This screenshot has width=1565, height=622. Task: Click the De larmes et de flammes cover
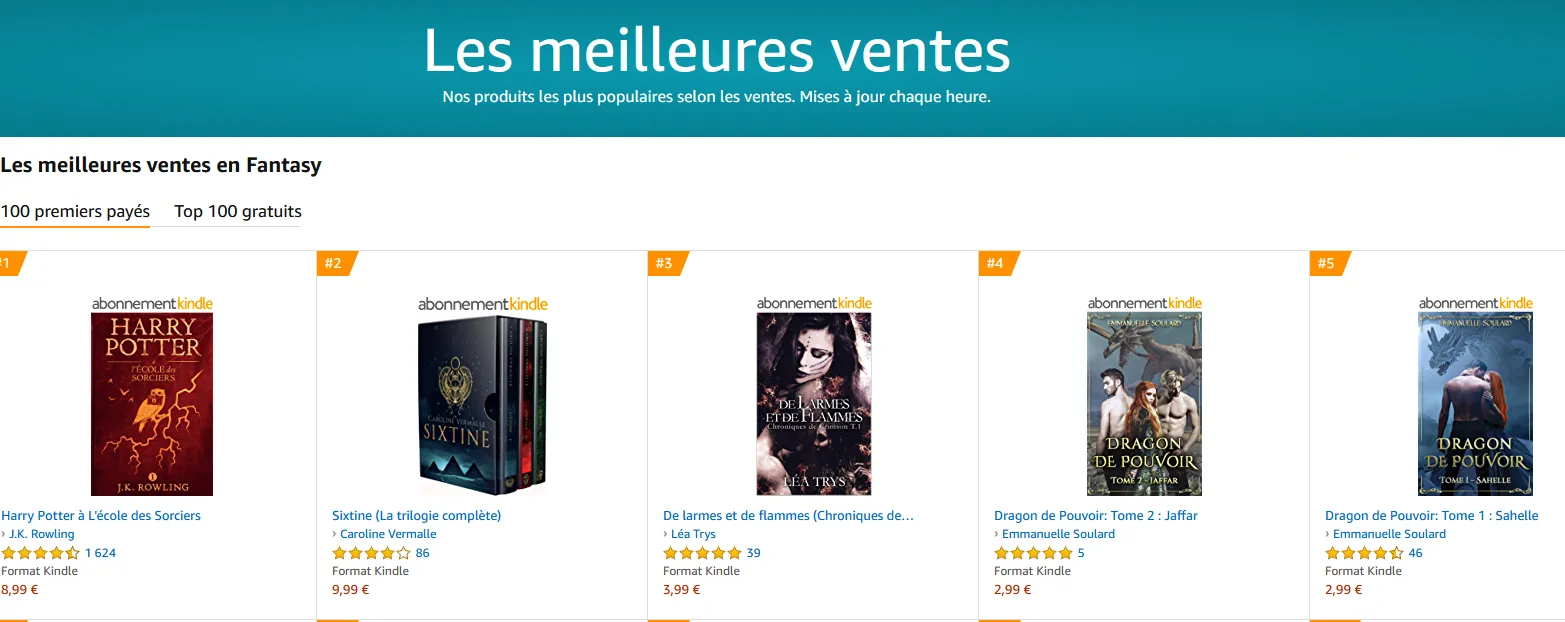pos(814,404)
